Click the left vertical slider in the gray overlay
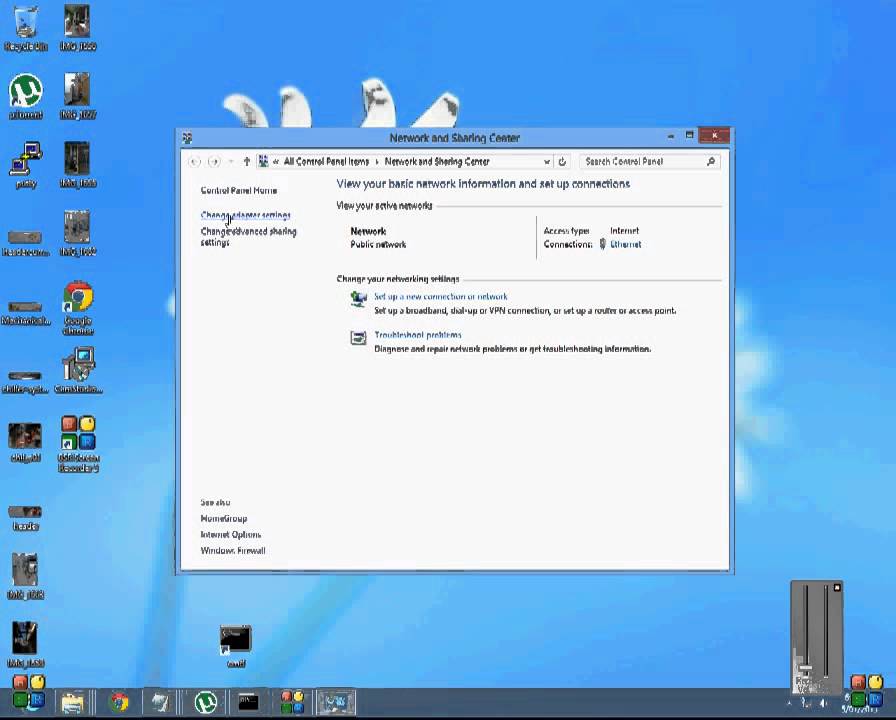Image resolution: width=896 pixels, height=720 pixels. [806, 631]
